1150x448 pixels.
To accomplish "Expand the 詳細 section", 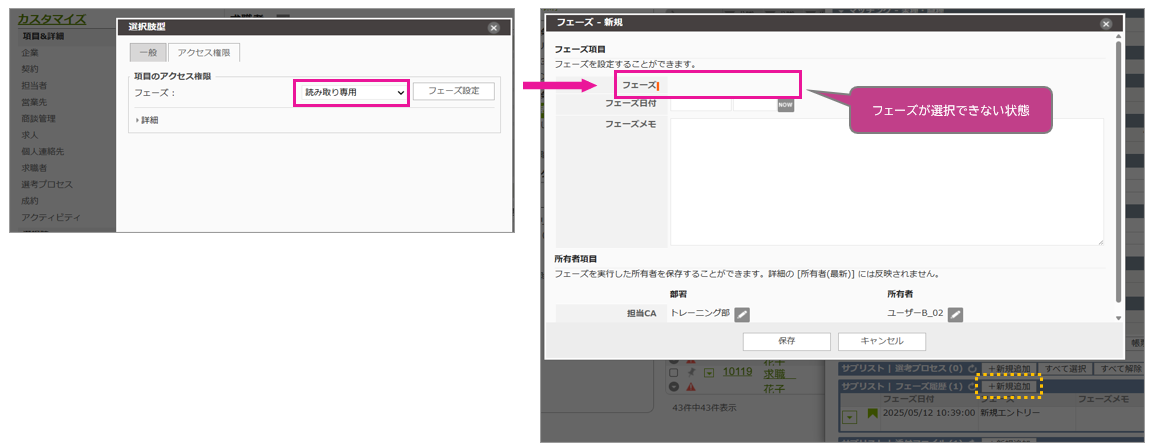I will (x=147, y=120).
